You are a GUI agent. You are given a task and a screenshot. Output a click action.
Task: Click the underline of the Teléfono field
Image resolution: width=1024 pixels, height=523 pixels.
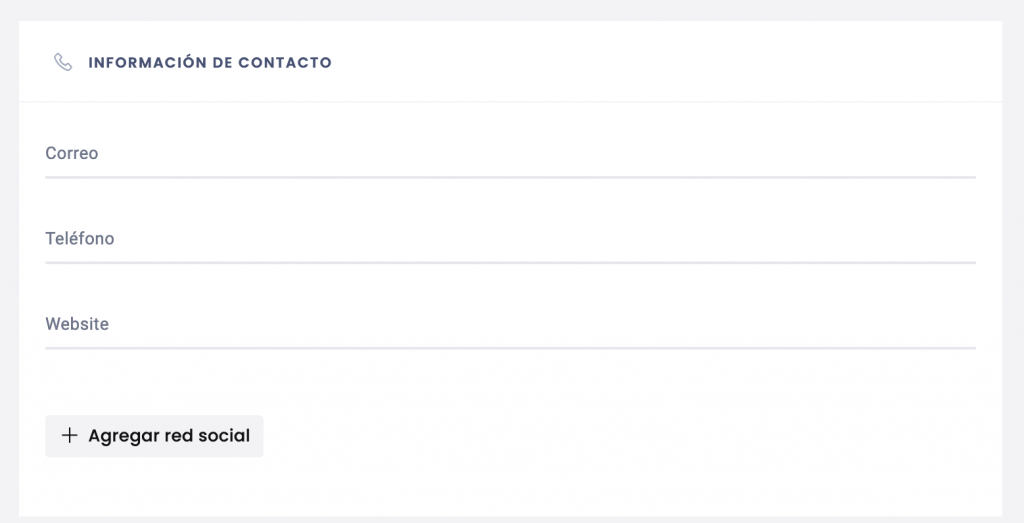(511, 262)
